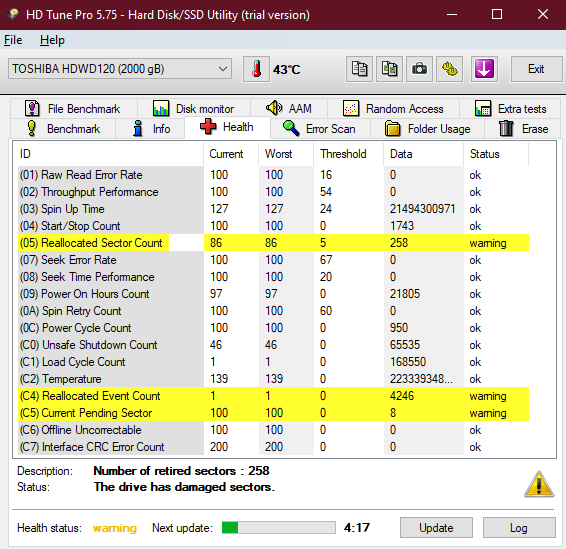Select the Unsafe Shutdown Count row

273,345
